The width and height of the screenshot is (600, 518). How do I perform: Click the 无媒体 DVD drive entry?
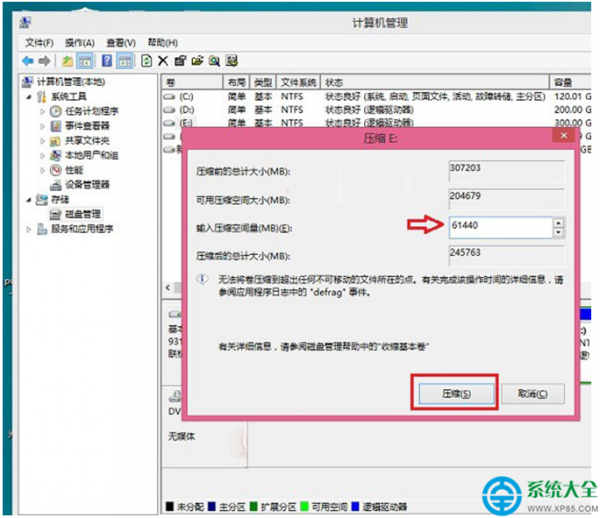[182, 436]
